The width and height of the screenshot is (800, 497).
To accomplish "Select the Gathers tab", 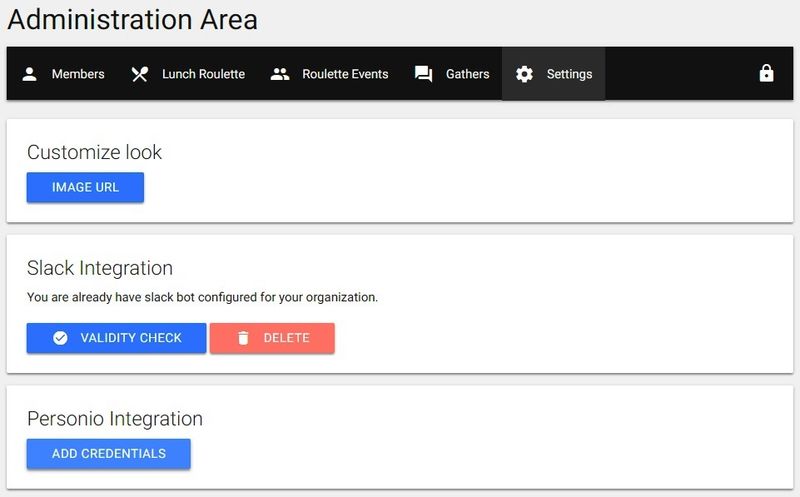I will point(467,74).
